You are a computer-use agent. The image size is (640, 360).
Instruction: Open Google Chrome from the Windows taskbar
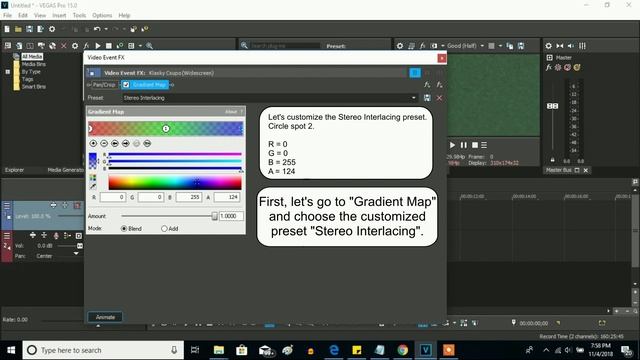(403, 350)
